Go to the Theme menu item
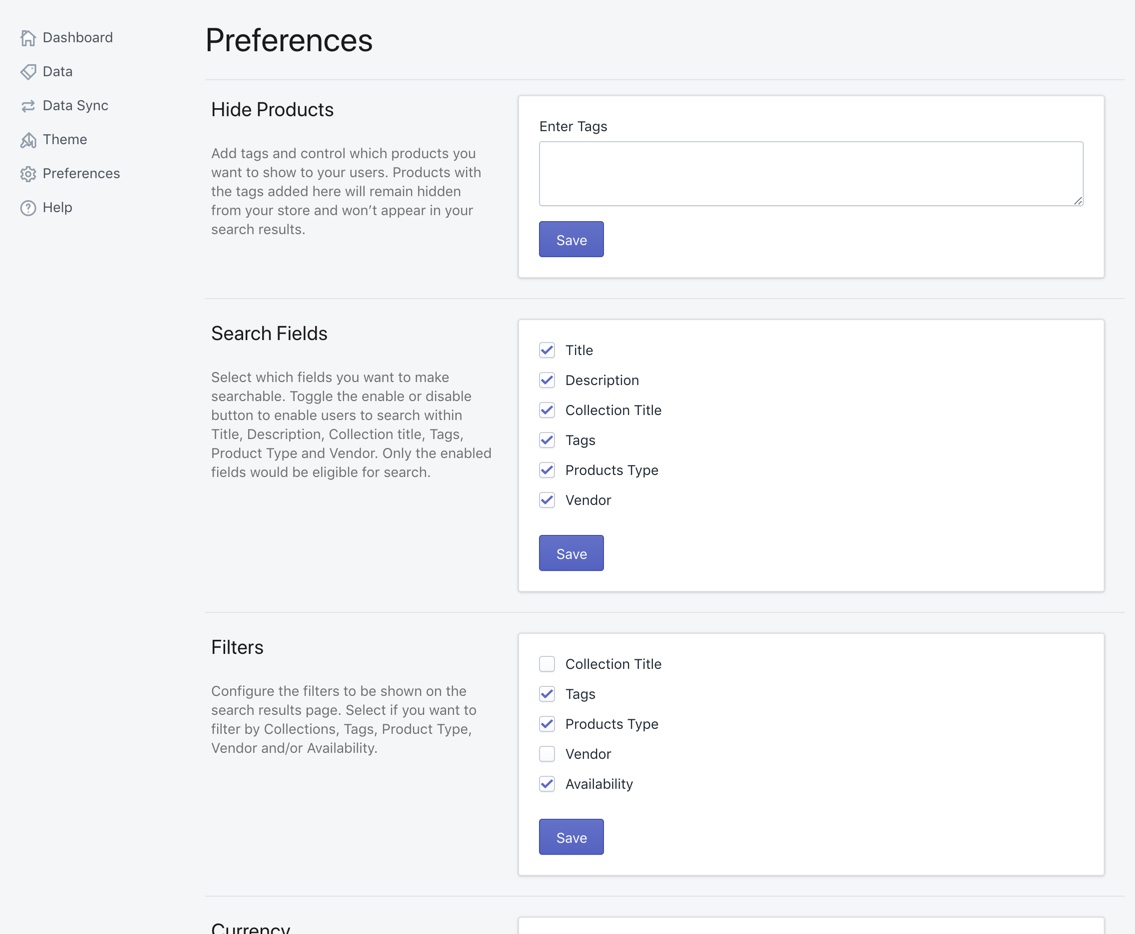 [x=65, y=140]
